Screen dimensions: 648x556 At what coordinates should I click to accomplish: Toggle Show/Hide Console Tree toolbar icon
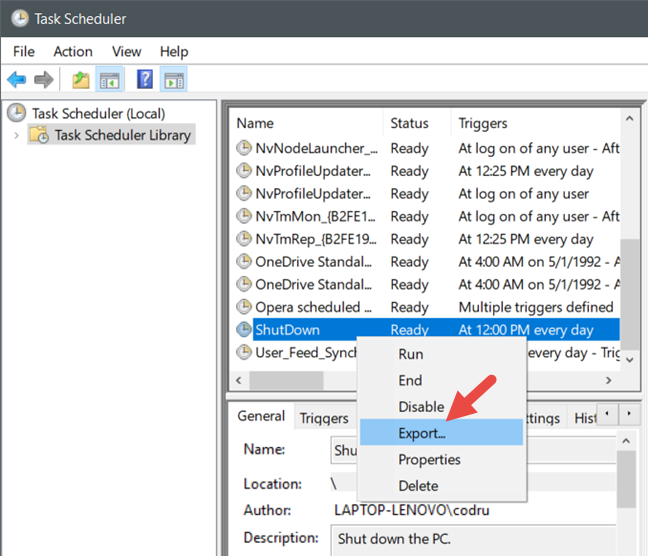(109, 79)
